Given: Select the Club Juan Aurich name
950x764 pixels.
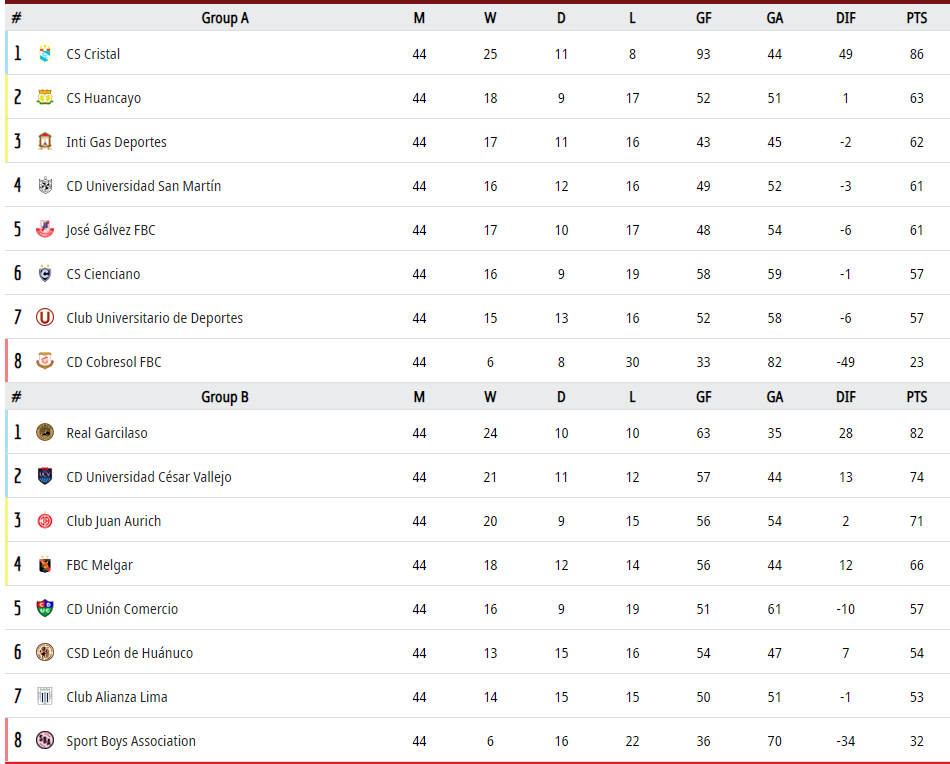Looking at the screenshot, I should [x=113, y=521].
